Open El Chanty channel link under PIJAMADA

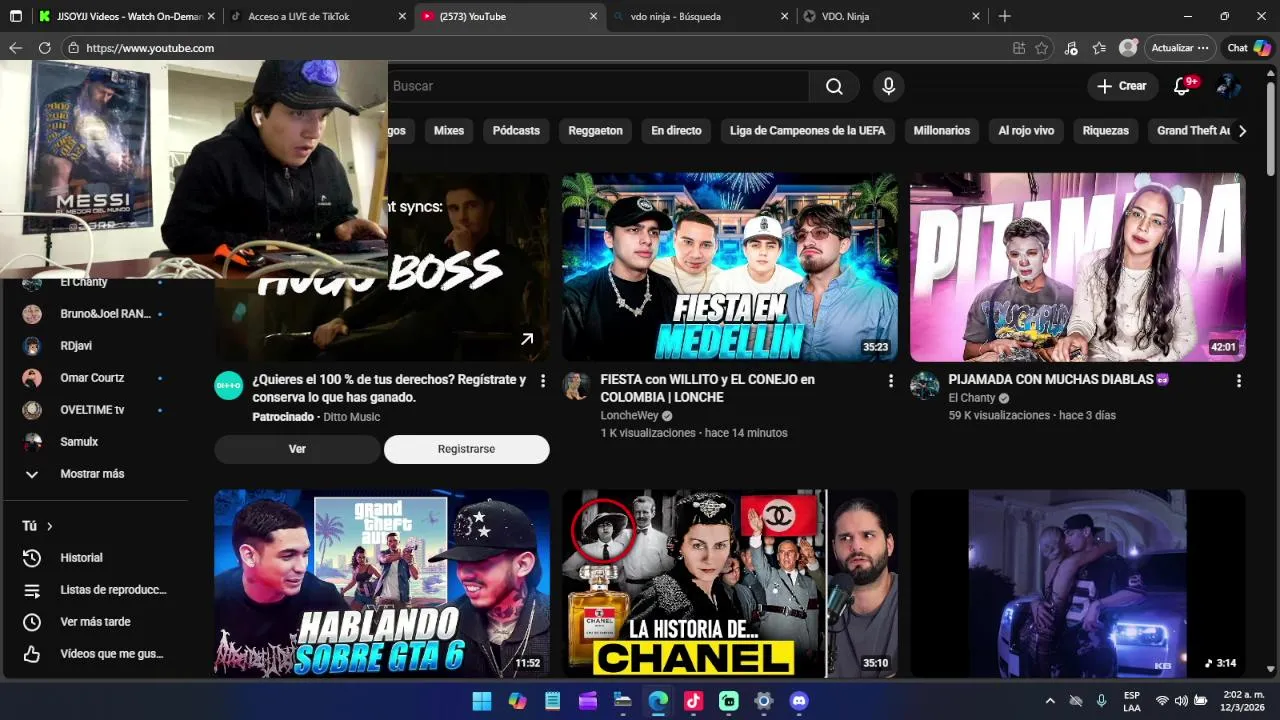[x=971, y=398]
